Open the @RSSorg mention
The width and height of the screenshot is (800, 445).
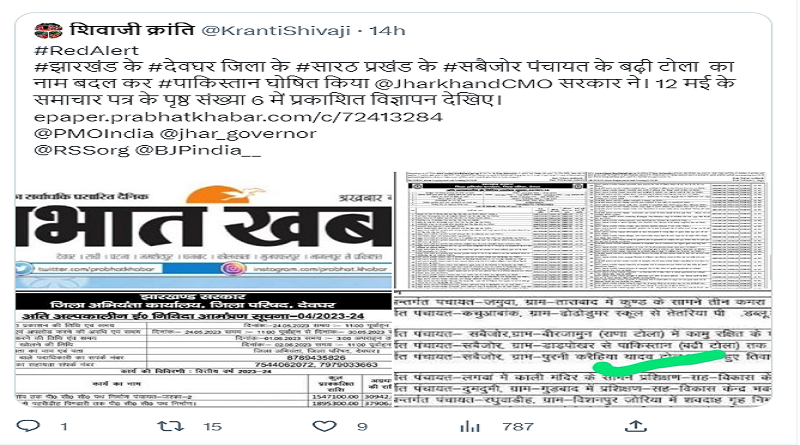pyautogui.click(x=82, y=150)
